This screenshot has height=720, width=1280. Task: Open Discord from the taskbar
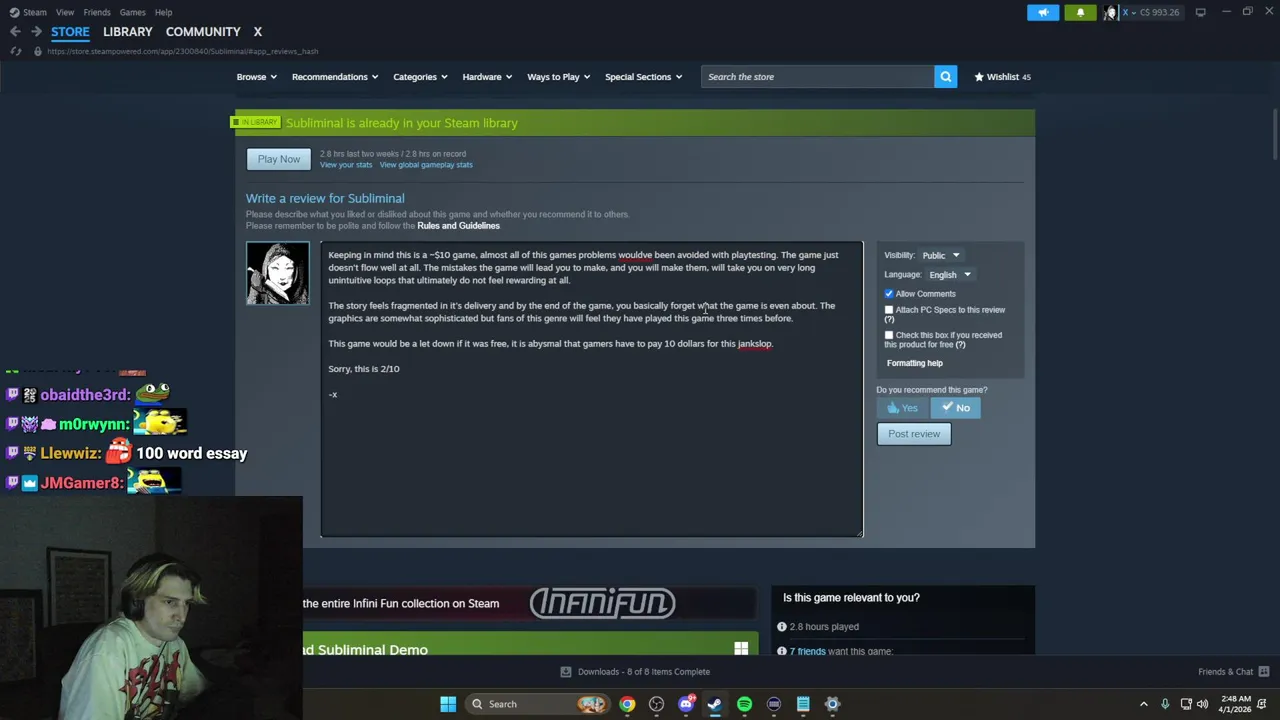pos(686,704)
